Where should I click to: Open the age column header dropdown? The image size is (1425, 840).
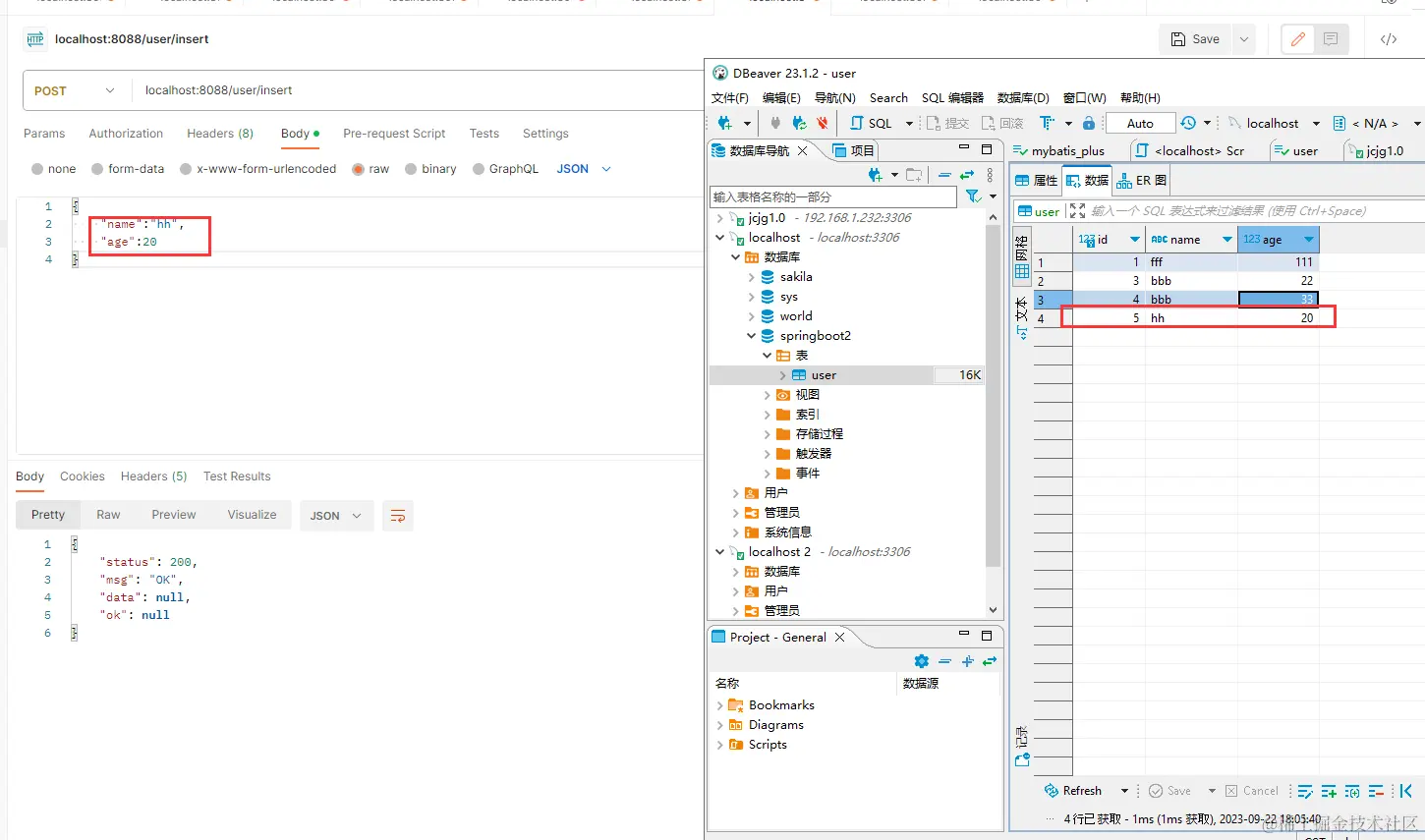(1309, 240)
